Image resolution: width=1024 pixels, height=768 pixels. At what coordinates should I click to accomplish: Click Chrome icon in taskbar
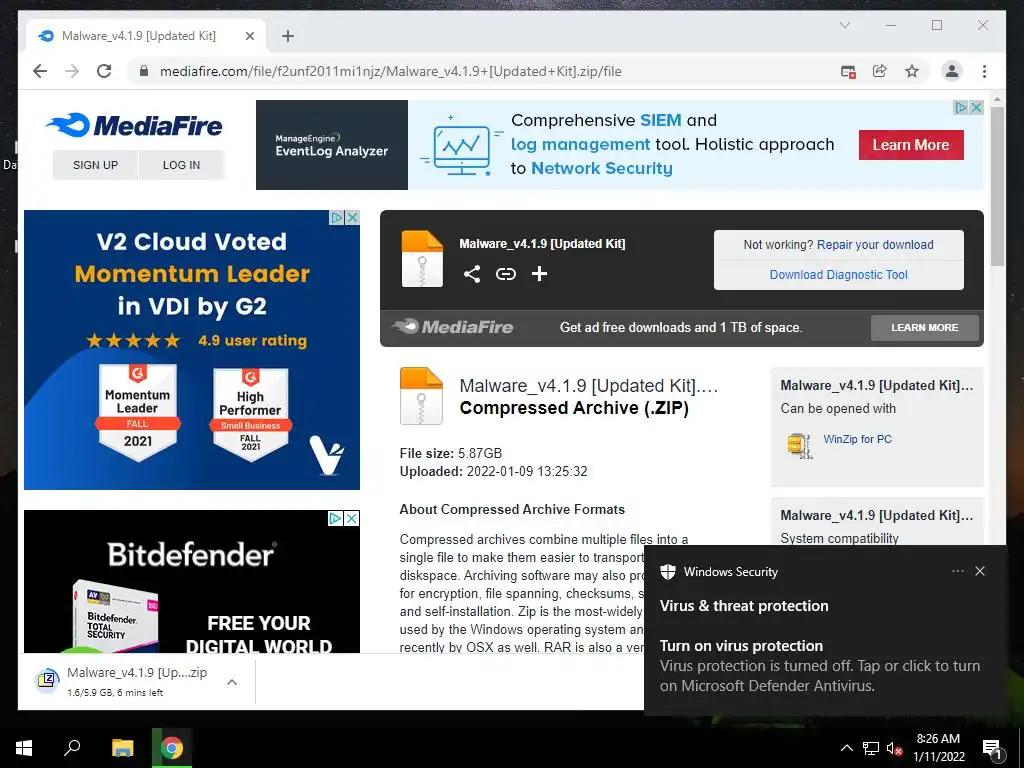tap(172, 748)
